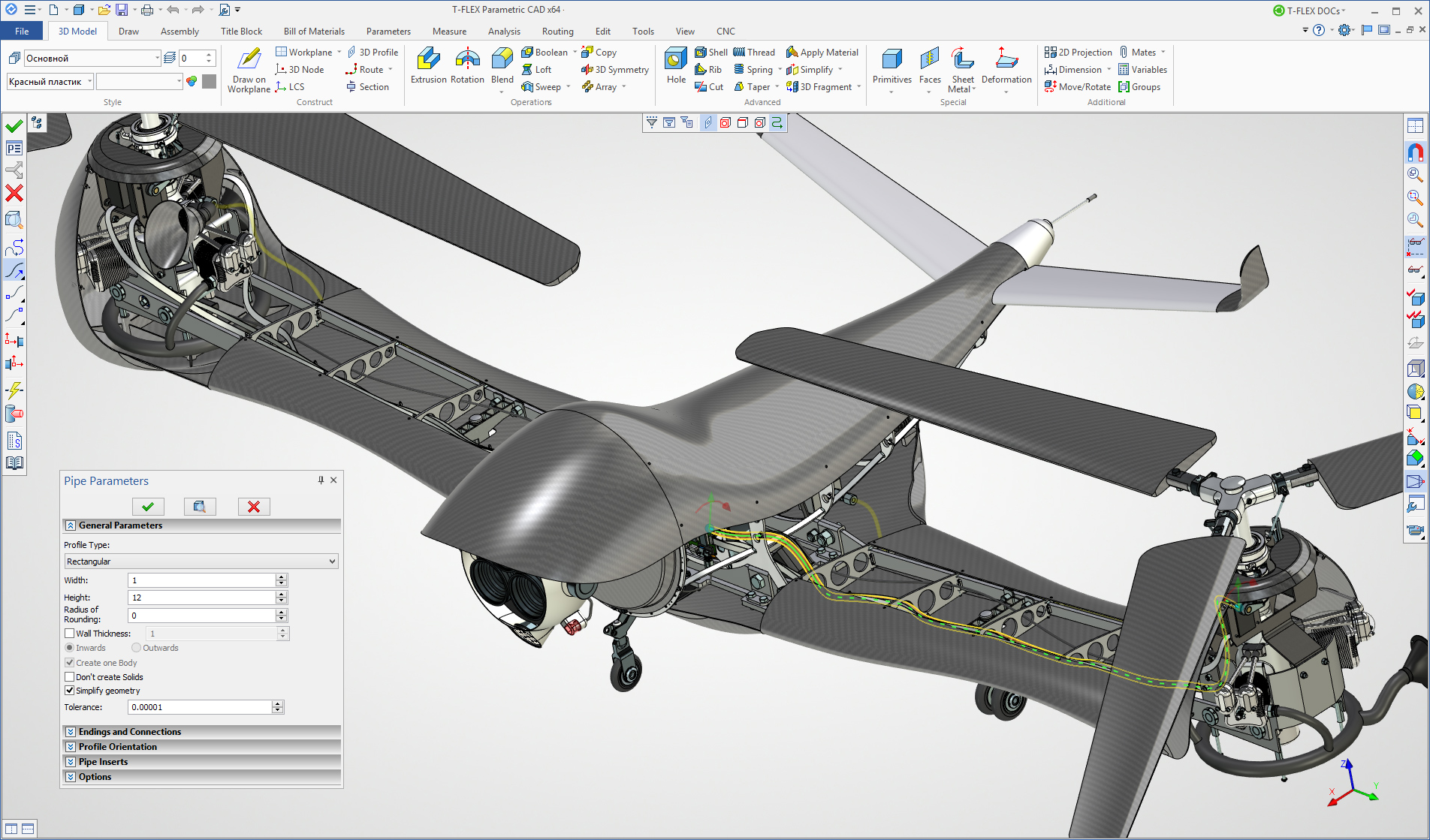1430x840 pixels.
Task: Confirm Pipe Parameters with green check button
Action: point(148,507)
